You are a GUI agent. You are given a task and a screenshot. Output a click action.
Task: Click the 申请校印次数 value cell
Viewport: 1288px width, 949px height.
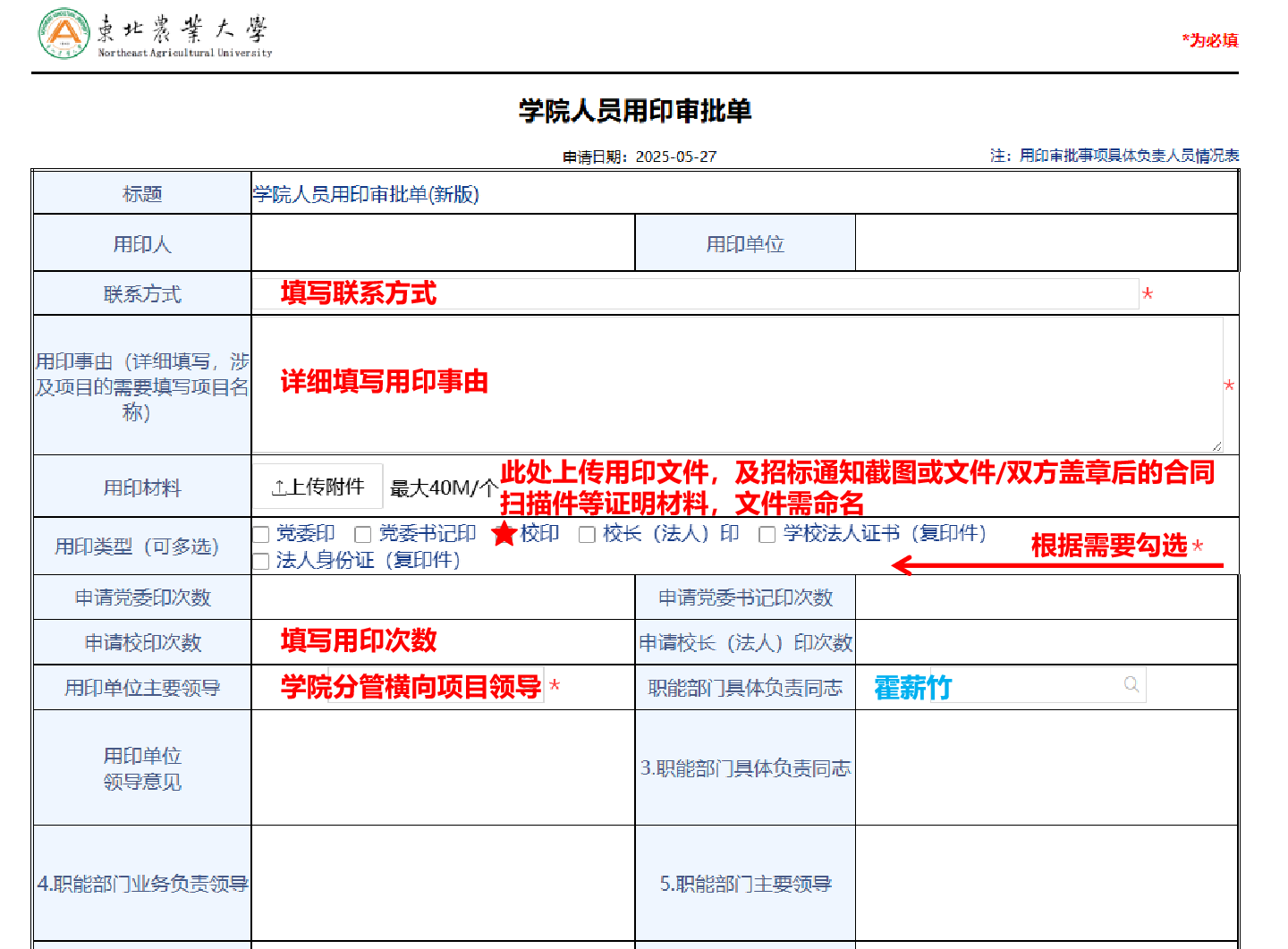(443, 642)
